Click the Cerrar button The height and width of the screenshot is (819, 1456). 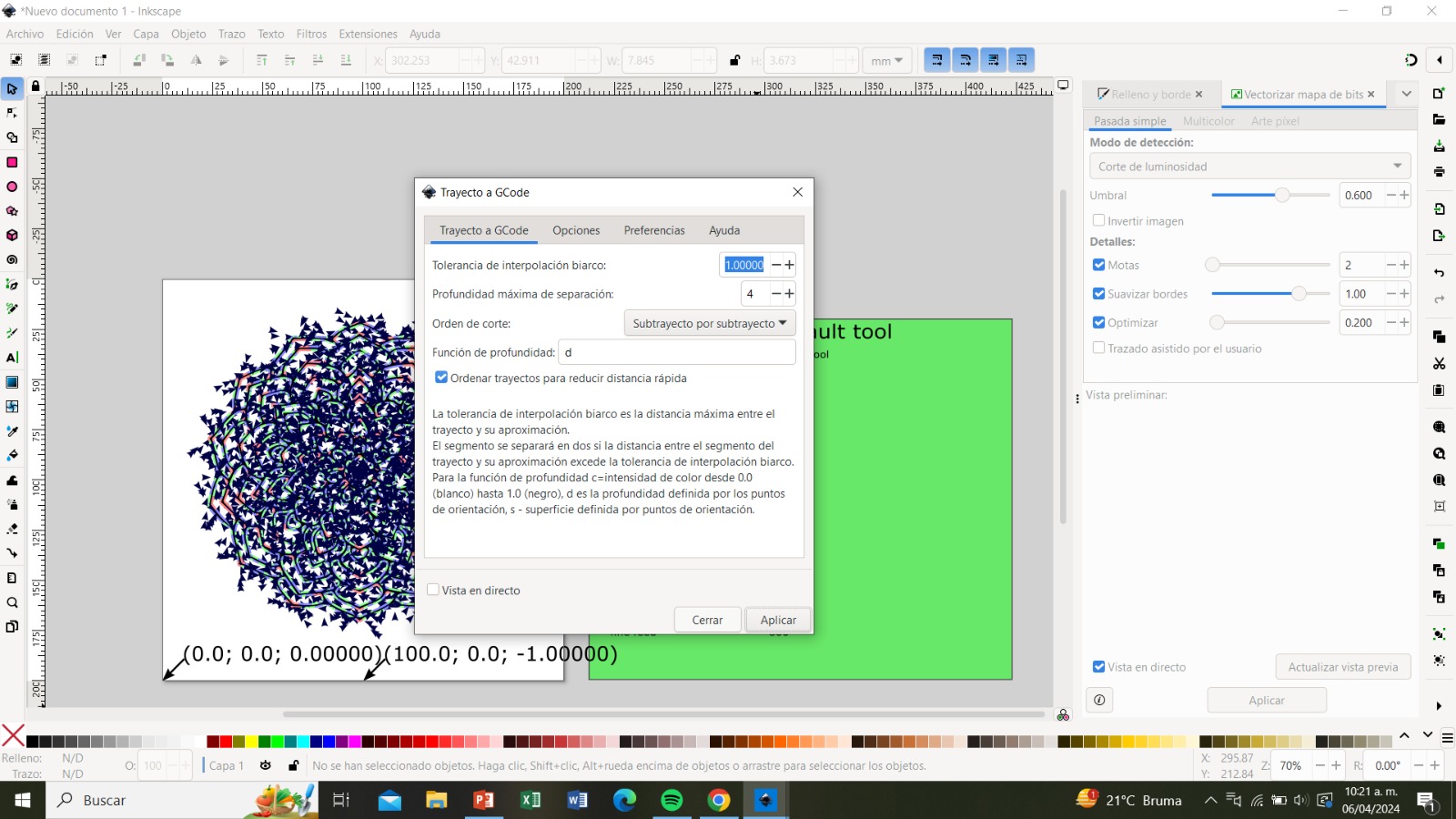pos(707,620)
